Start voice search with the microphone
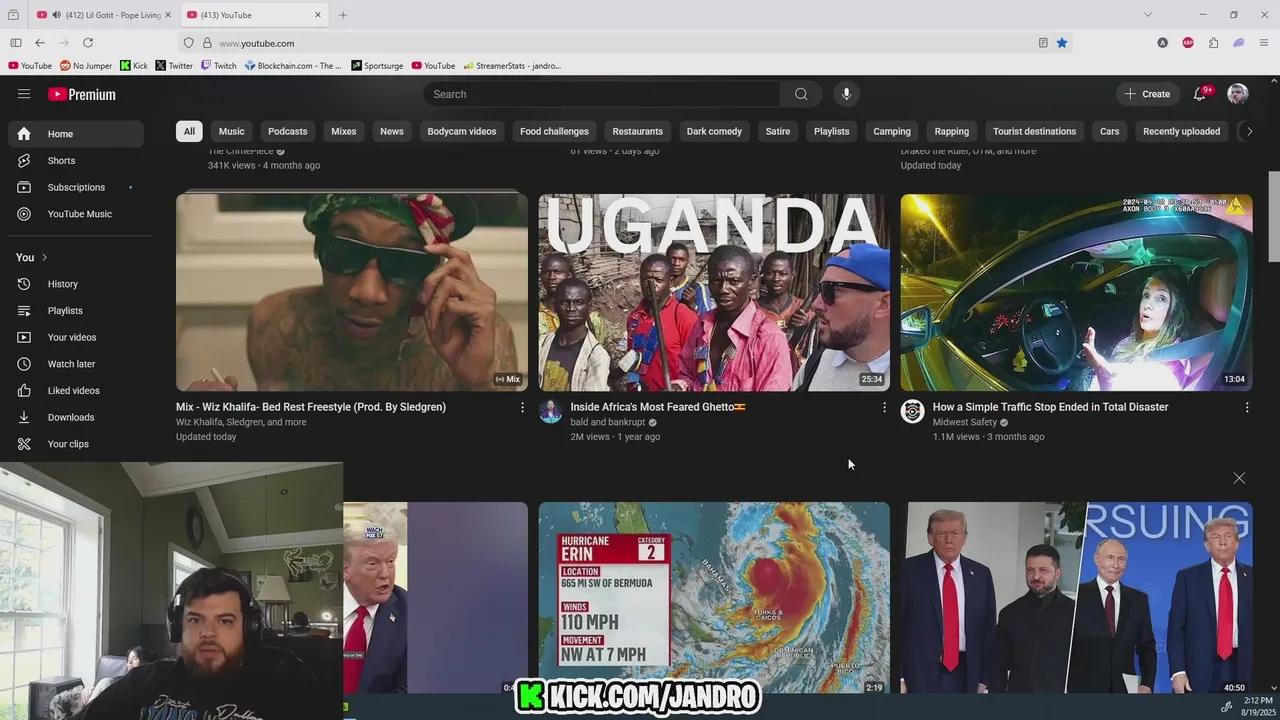 tap(846, 94)
